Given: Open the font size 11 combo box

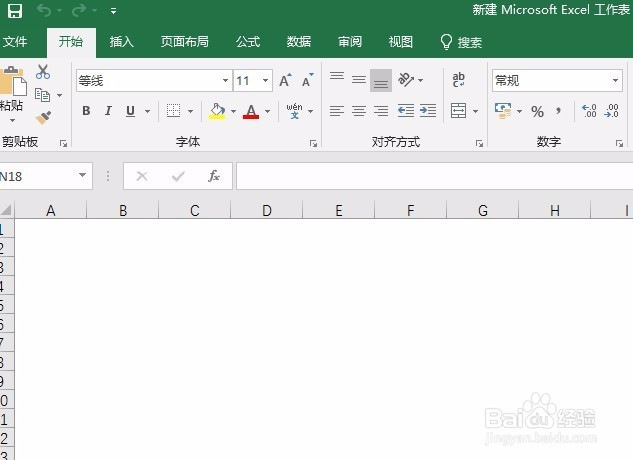Looking at the screenshot, I should [x=253, y=80].
